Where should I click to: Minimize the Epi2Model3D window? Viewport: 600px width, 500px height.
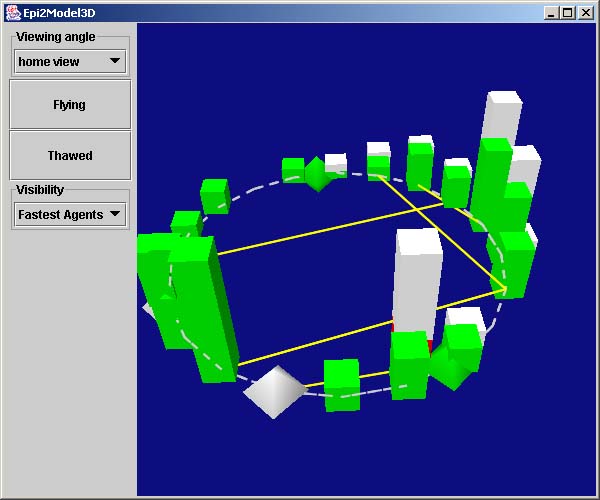(551, 13)
